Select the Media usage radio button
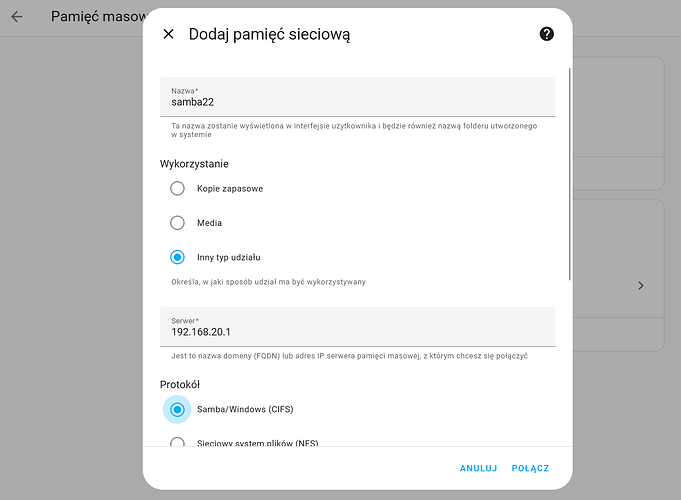681x500 pixels. click(177, 223)
